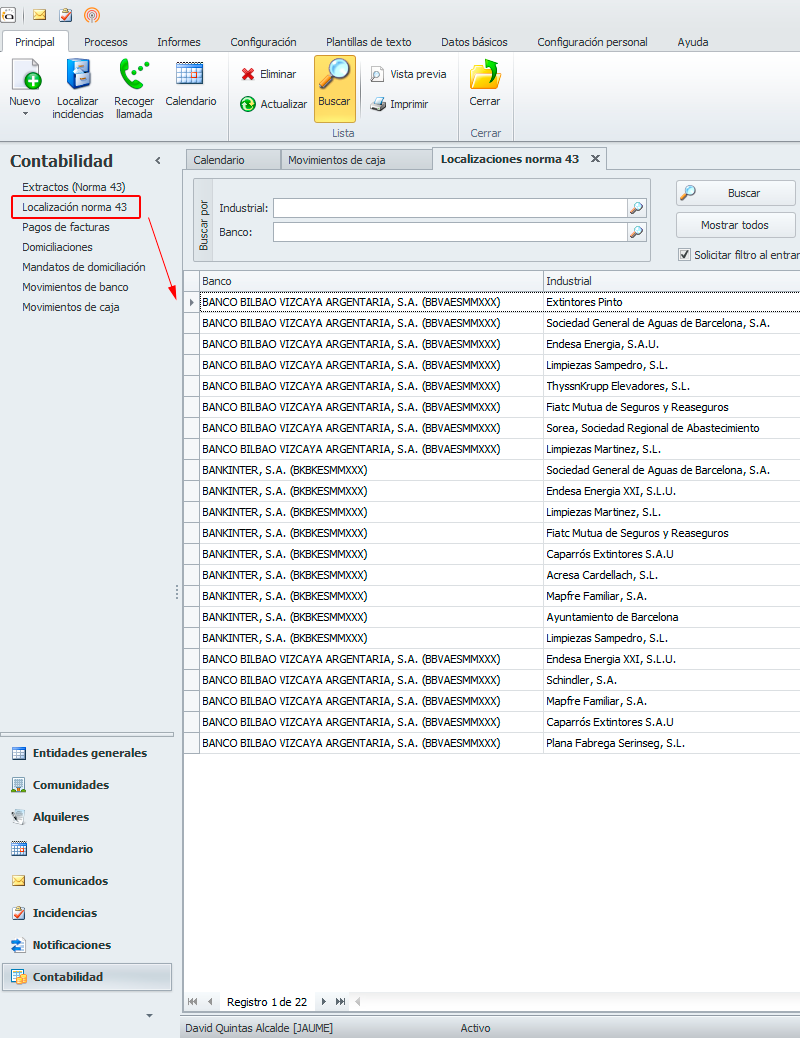The width and height of the screenshot is (800, 1038).
Task: Open the Ayuda tab
Action: [x=693, y=42]
